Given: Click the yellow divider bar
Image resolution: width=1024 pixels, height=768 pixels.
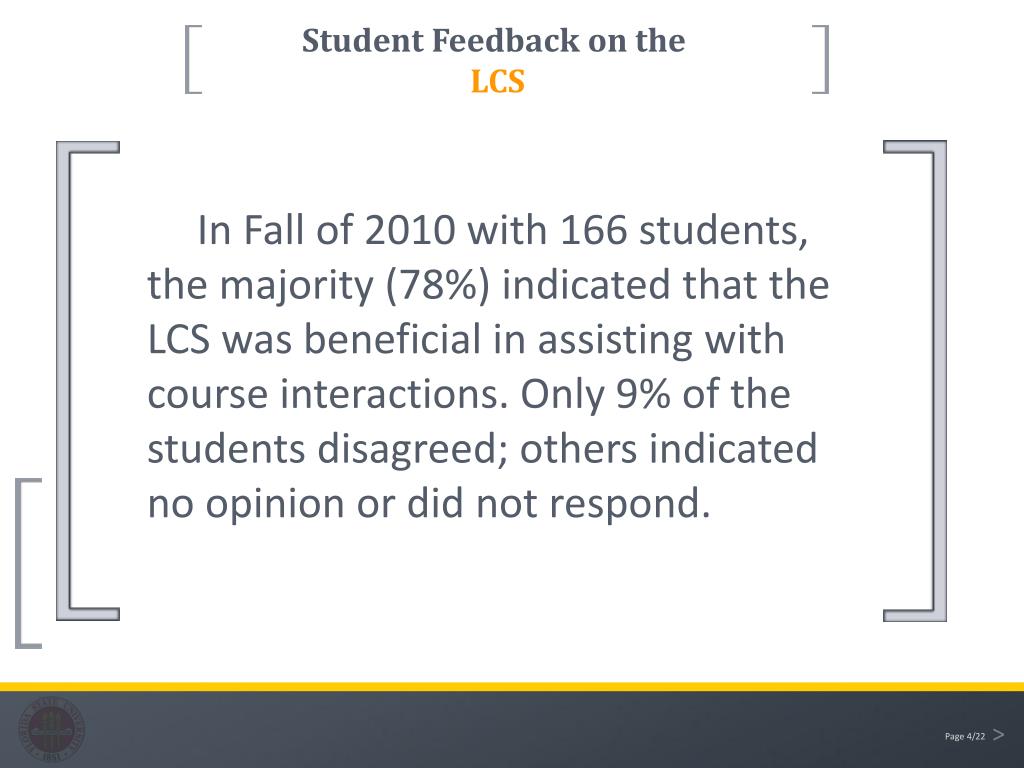Looking at the screenshot, I should point(512,686).
